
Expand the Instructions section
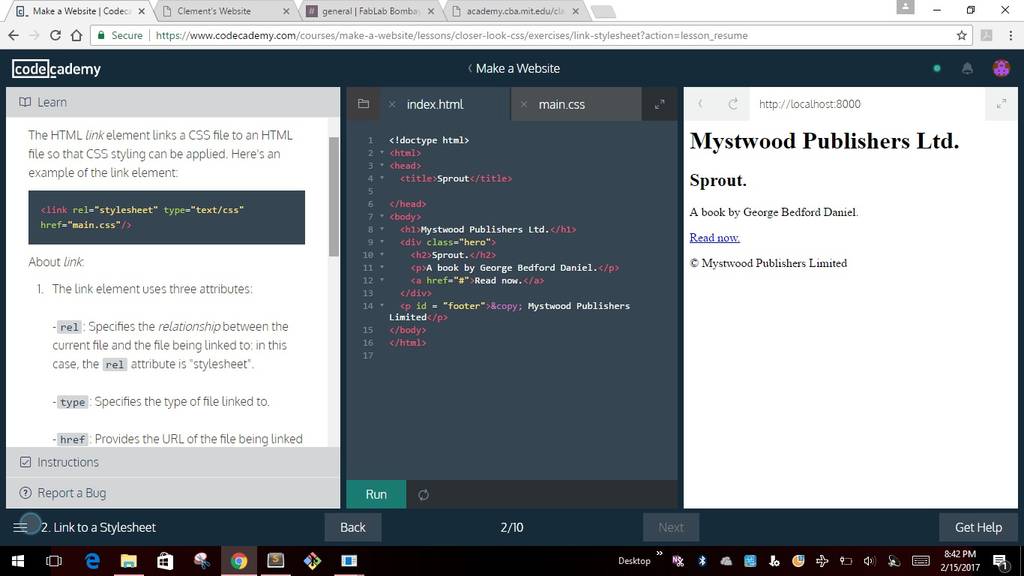173,462
